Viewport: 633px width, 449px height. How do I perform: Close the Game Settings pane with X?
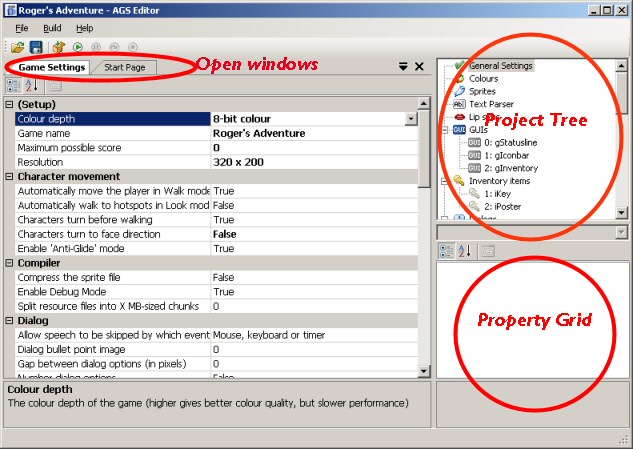point(419,67)
